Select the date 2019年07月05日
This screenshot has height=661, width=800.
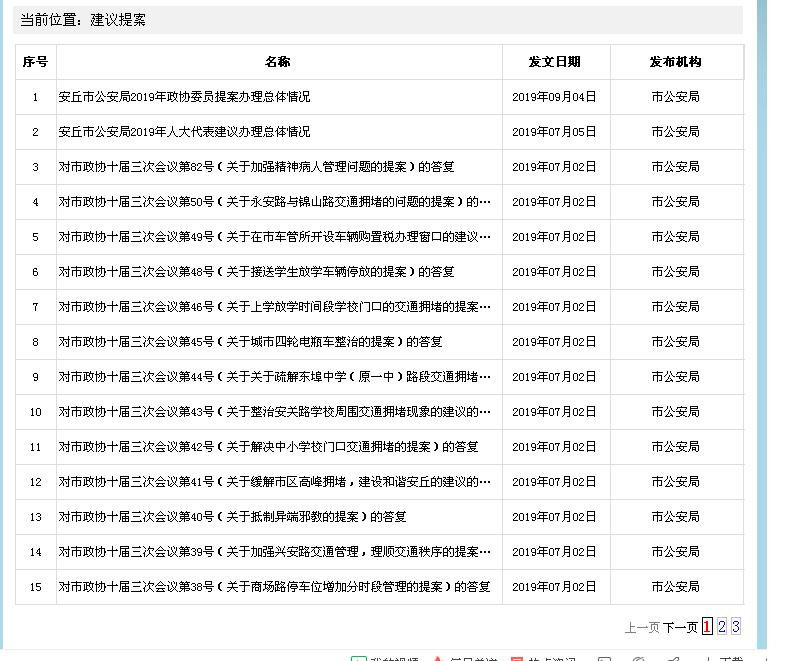tap(554, 132)
